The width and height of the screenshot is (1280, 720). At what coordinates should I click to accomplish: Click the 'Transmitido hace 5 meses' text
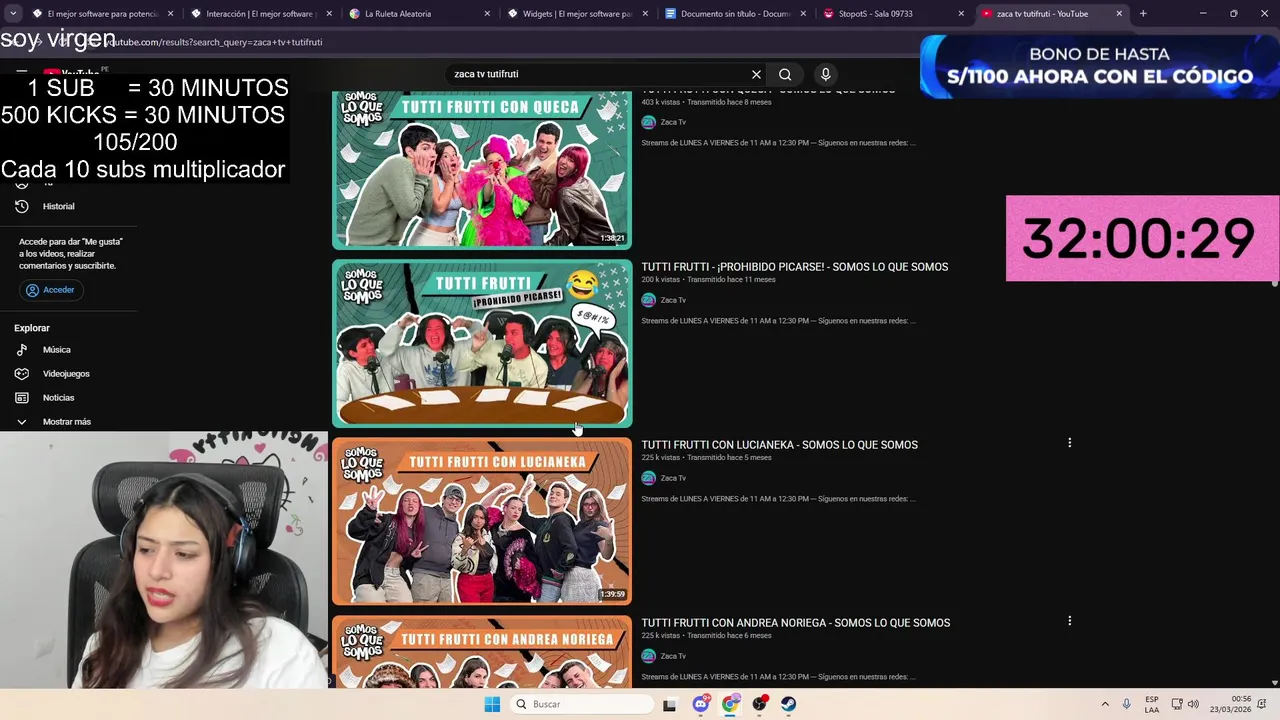click(x=729, y=458)
